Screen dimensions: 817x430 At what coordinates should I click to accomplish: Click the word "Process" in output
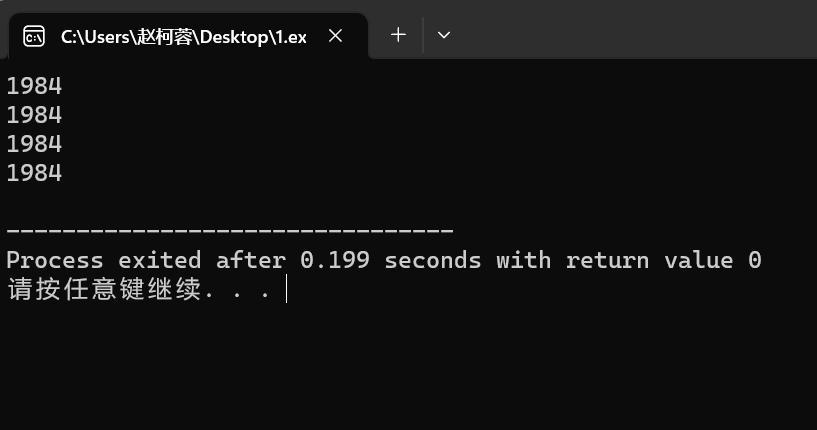[x=55, y=260]
